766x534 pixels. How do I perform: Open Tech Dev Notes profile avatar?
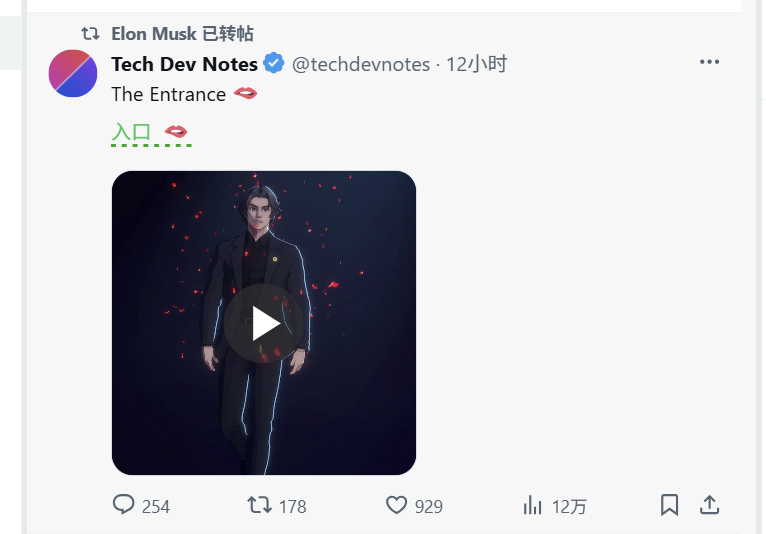point(73,73)
